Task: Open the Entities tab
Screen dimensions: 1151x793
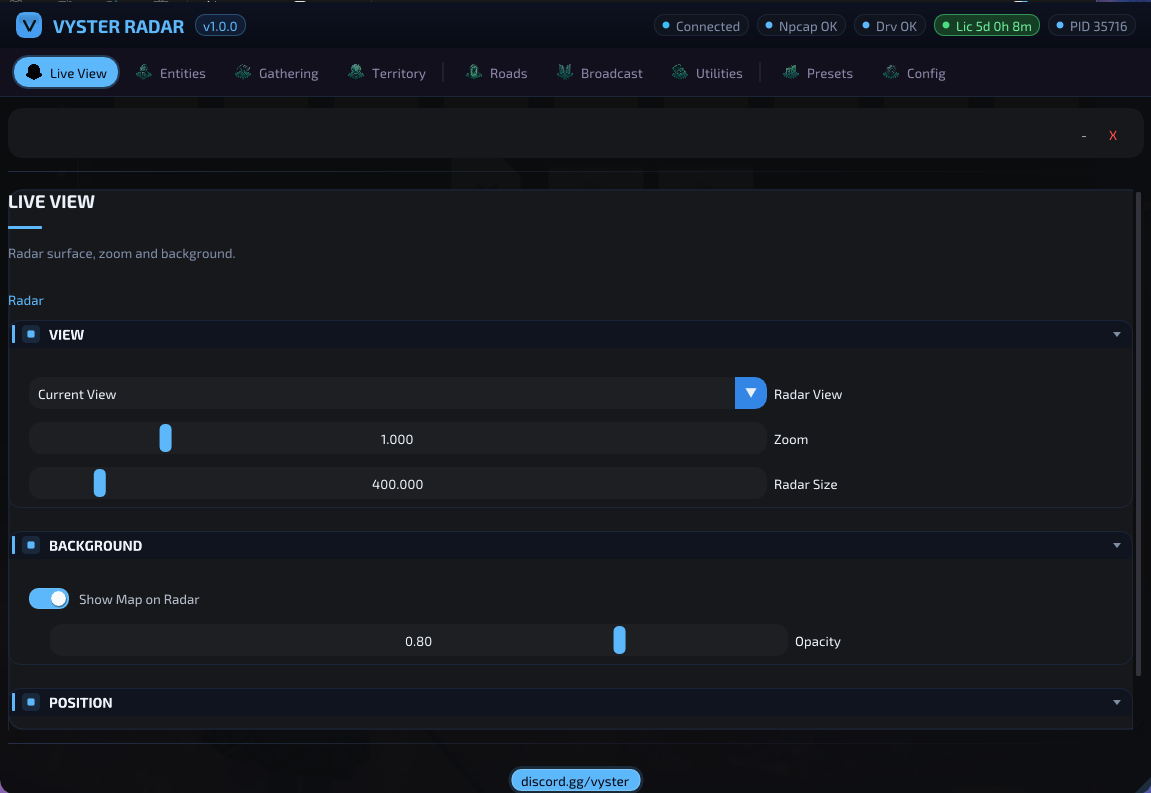Action: pos(171,73)
